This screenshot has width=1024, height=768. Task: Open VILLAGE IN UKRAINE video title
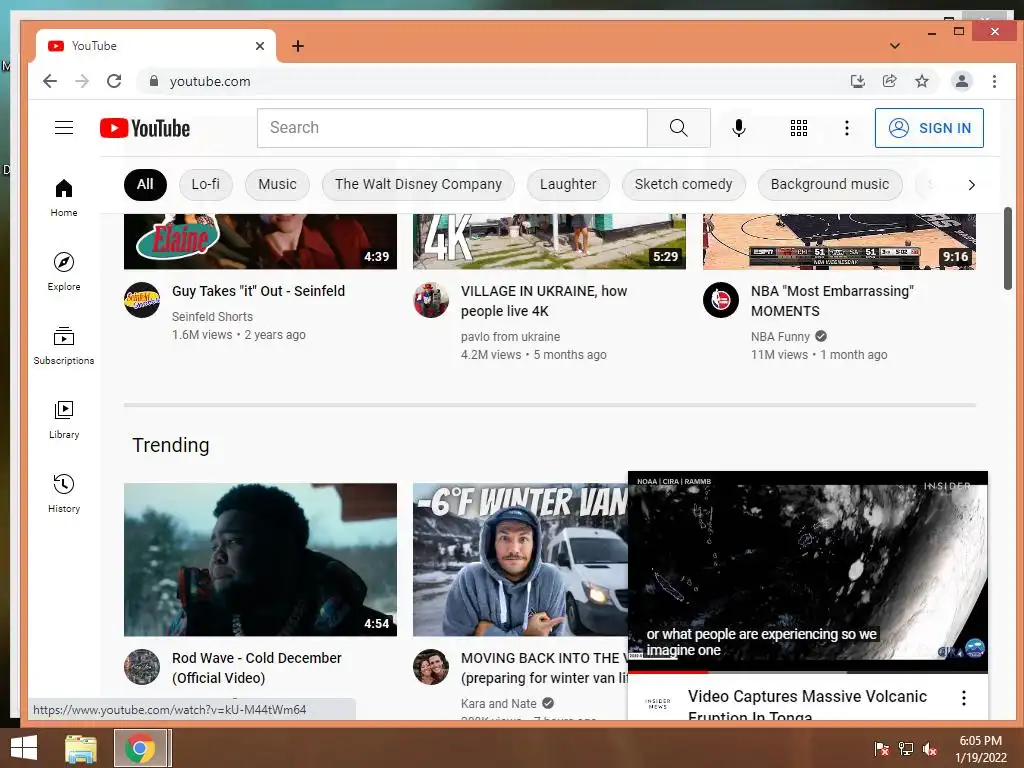pos(544,301)
